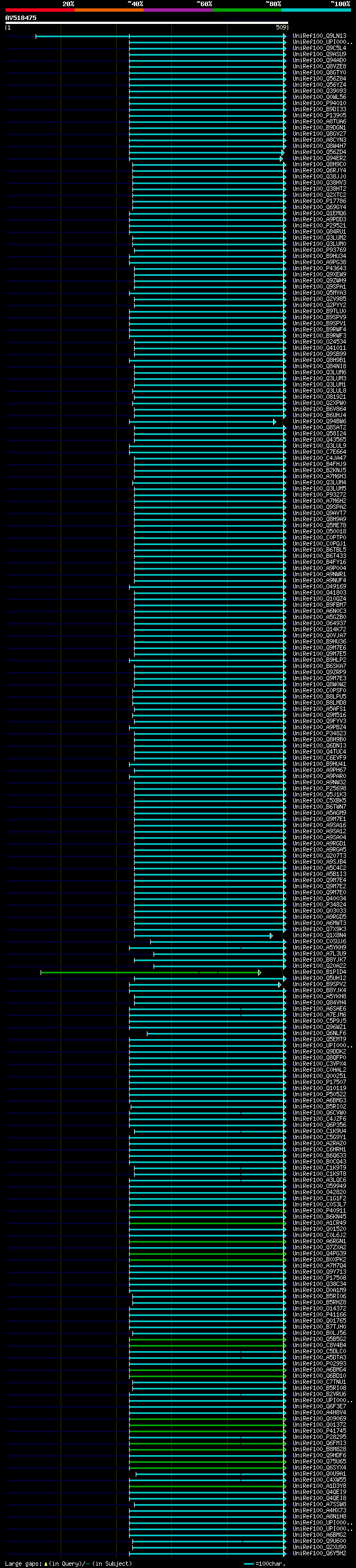
Task: Click label UniRef100_Q6RJY4
Action: click(319, 170)
